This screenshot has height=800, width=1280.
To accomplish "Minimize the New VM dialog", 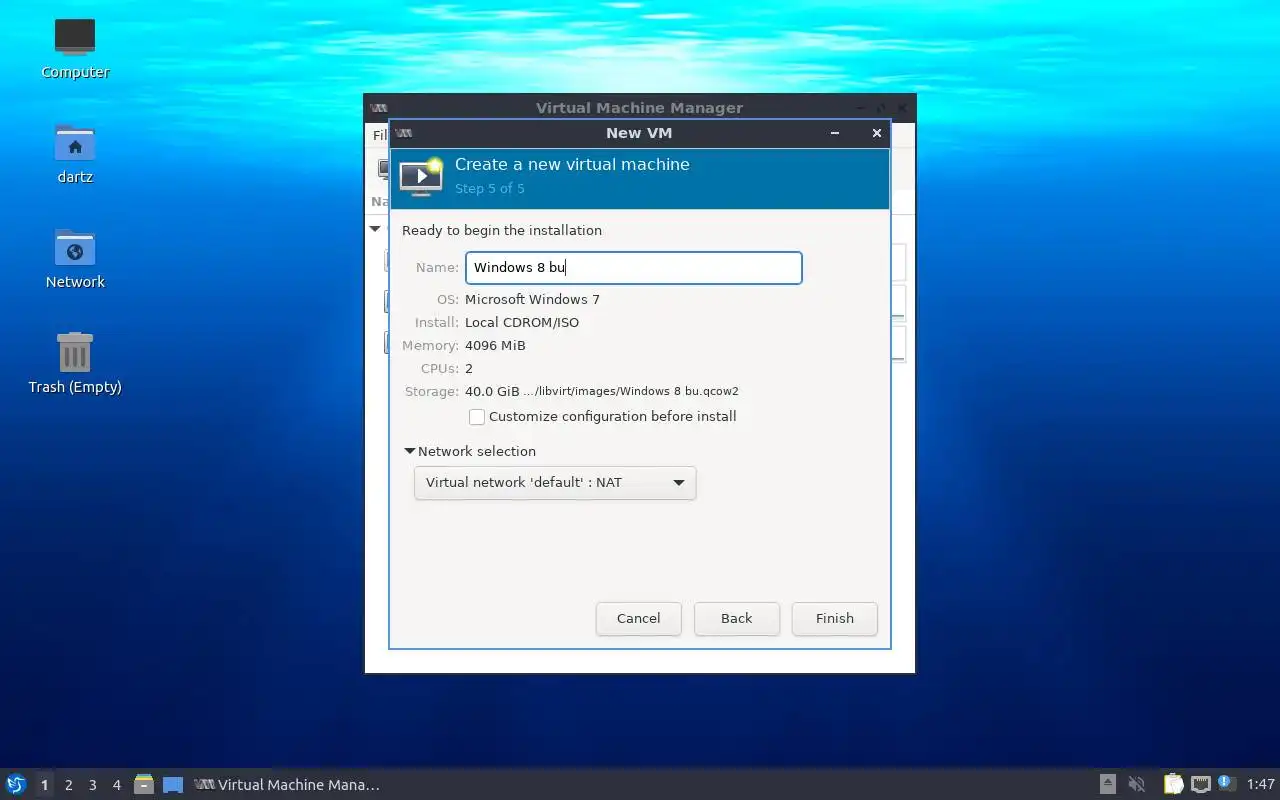I will click(x=835, y=133).
